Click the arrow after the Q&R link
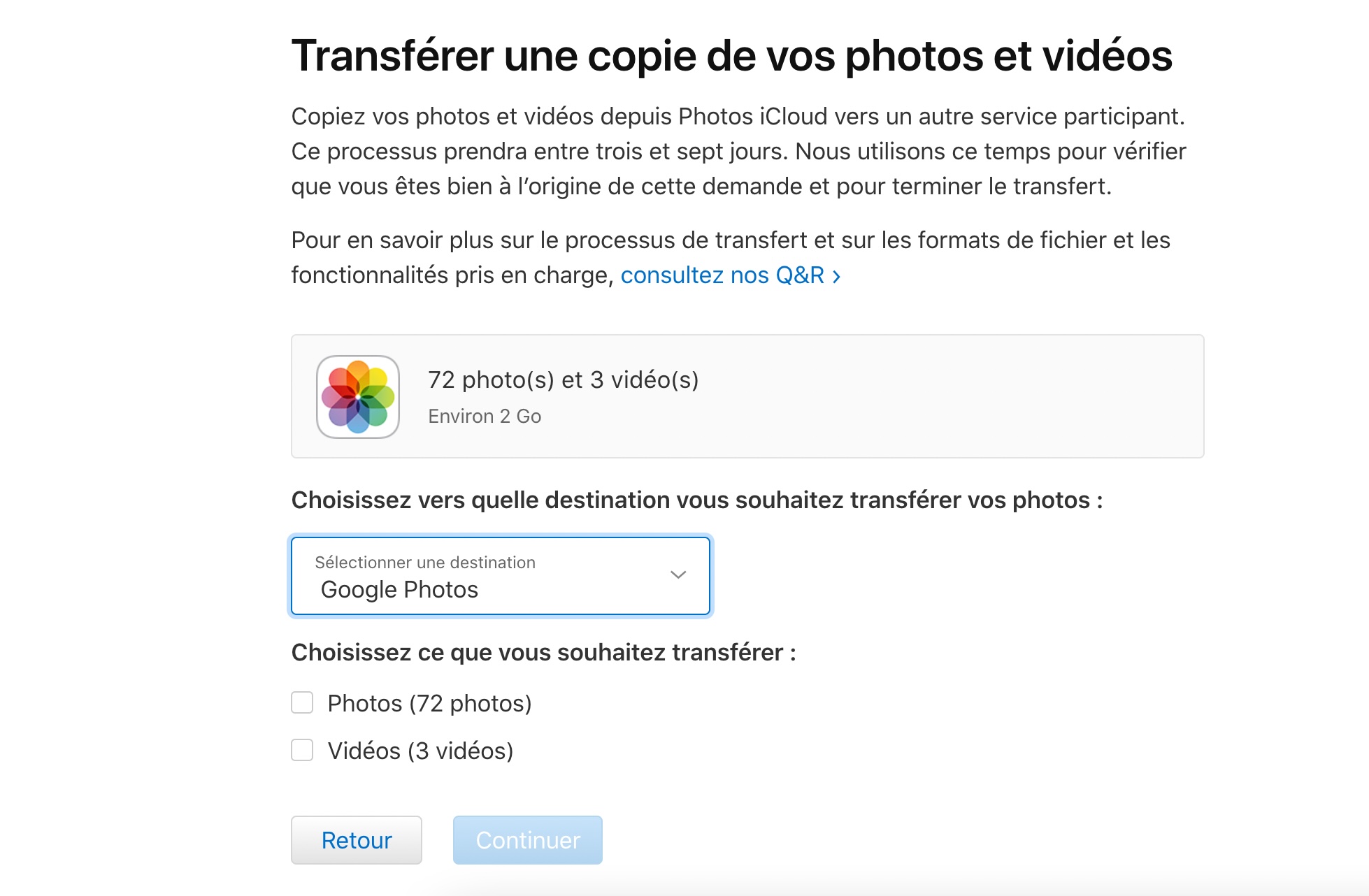This screenshot has height=896, width=1369. (x=836, y=277)
